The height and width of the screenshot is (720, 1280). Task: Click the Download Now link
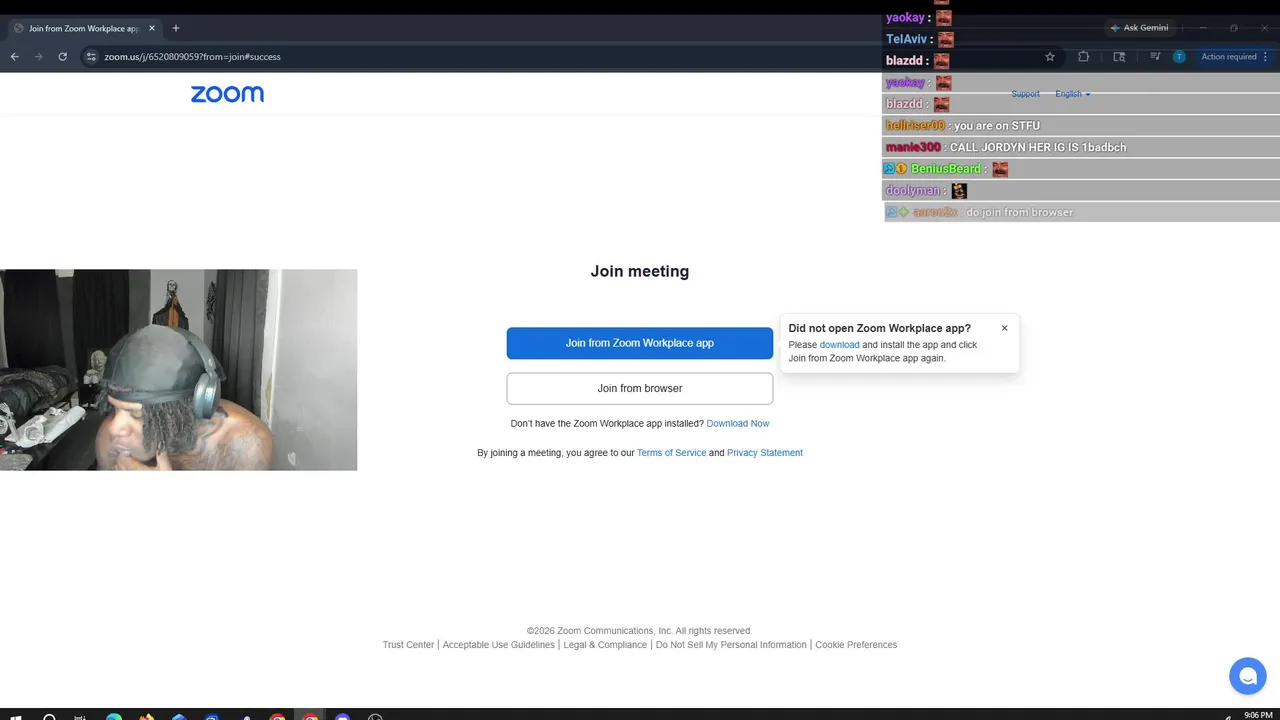[x=738, y=424]
